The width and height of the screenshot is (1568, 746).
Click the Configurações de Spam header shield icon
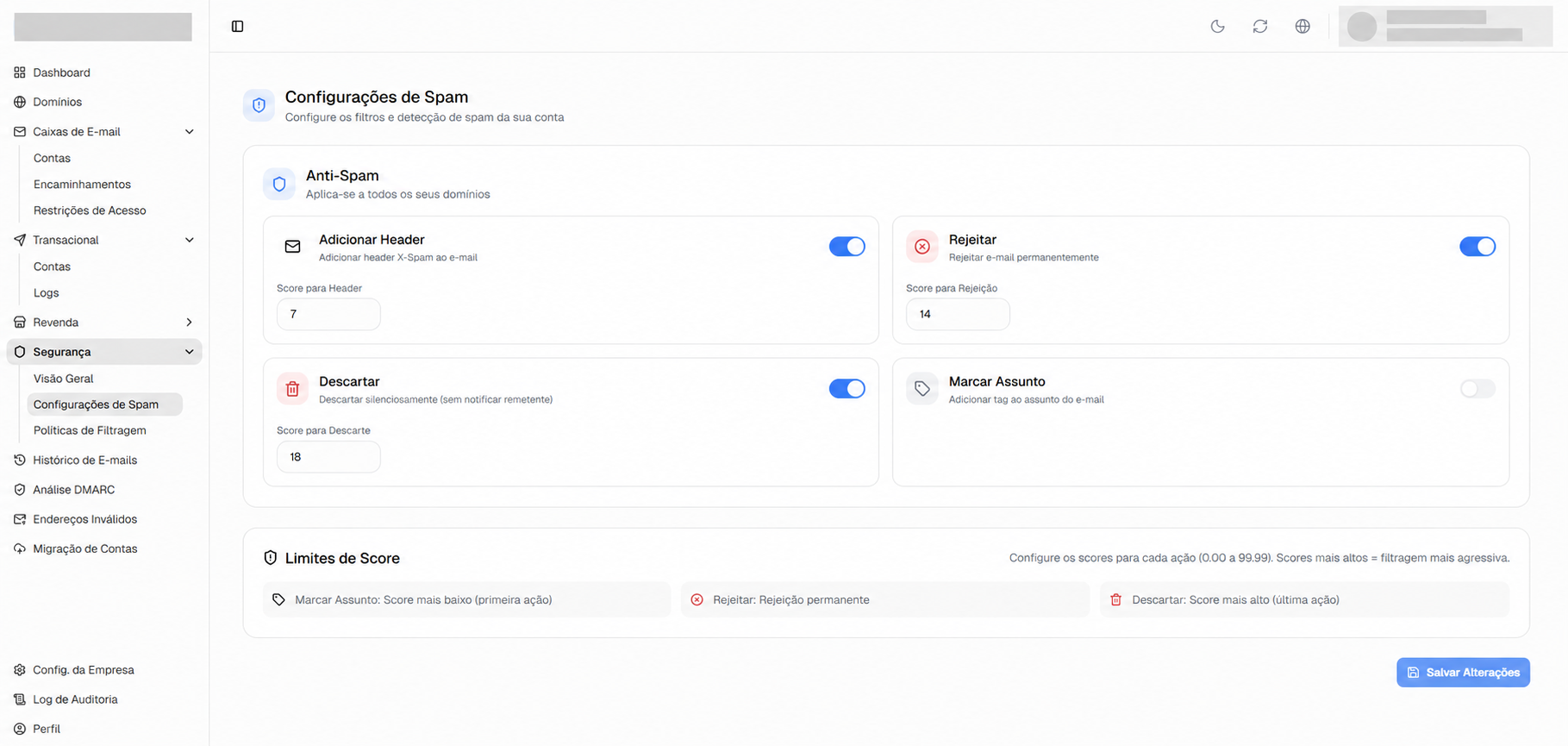pyautogui.click(x=259, y=105)
